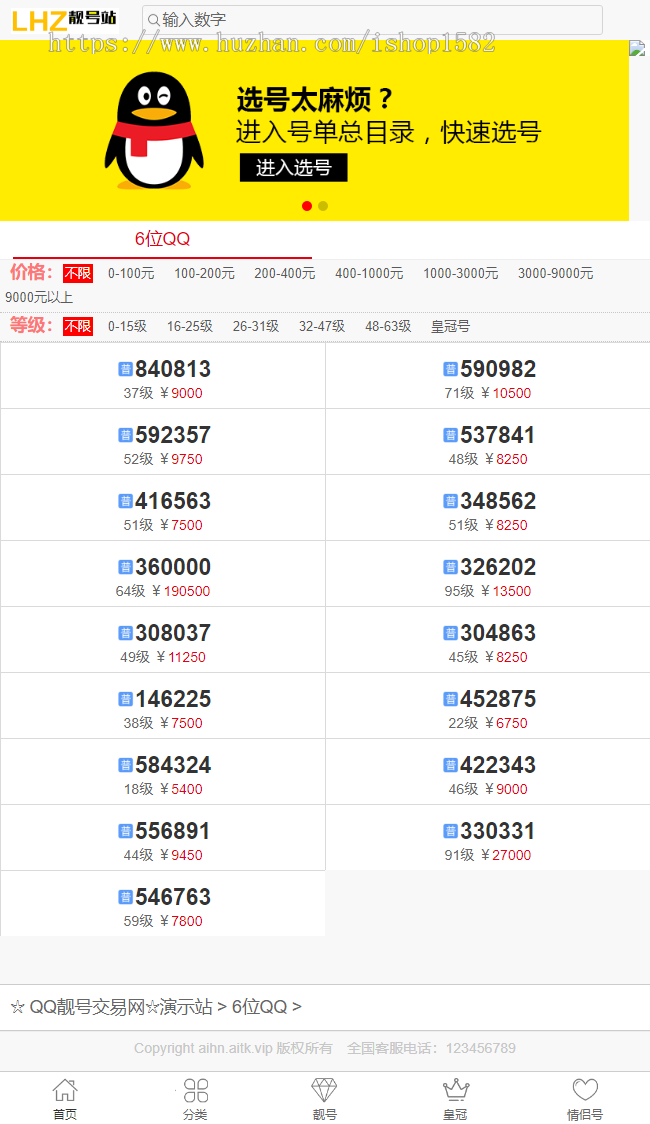
Task: Filter price by 100-200元
Action: pyautogui.click(x=204, y=273)
